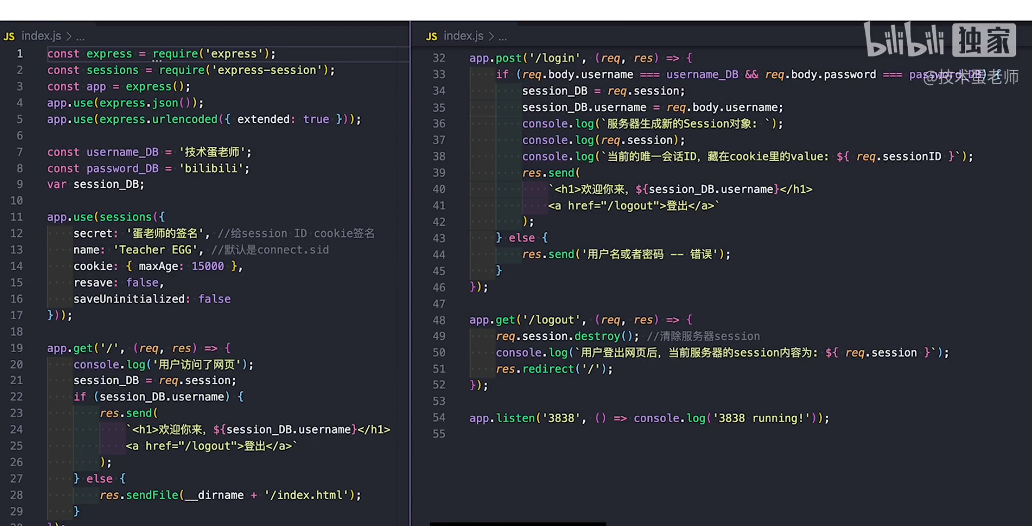The width and height of the screenshot is (1032, 526).
Task: Click 'if (session_DB.username)' on line 22
Action: point(152,397)
